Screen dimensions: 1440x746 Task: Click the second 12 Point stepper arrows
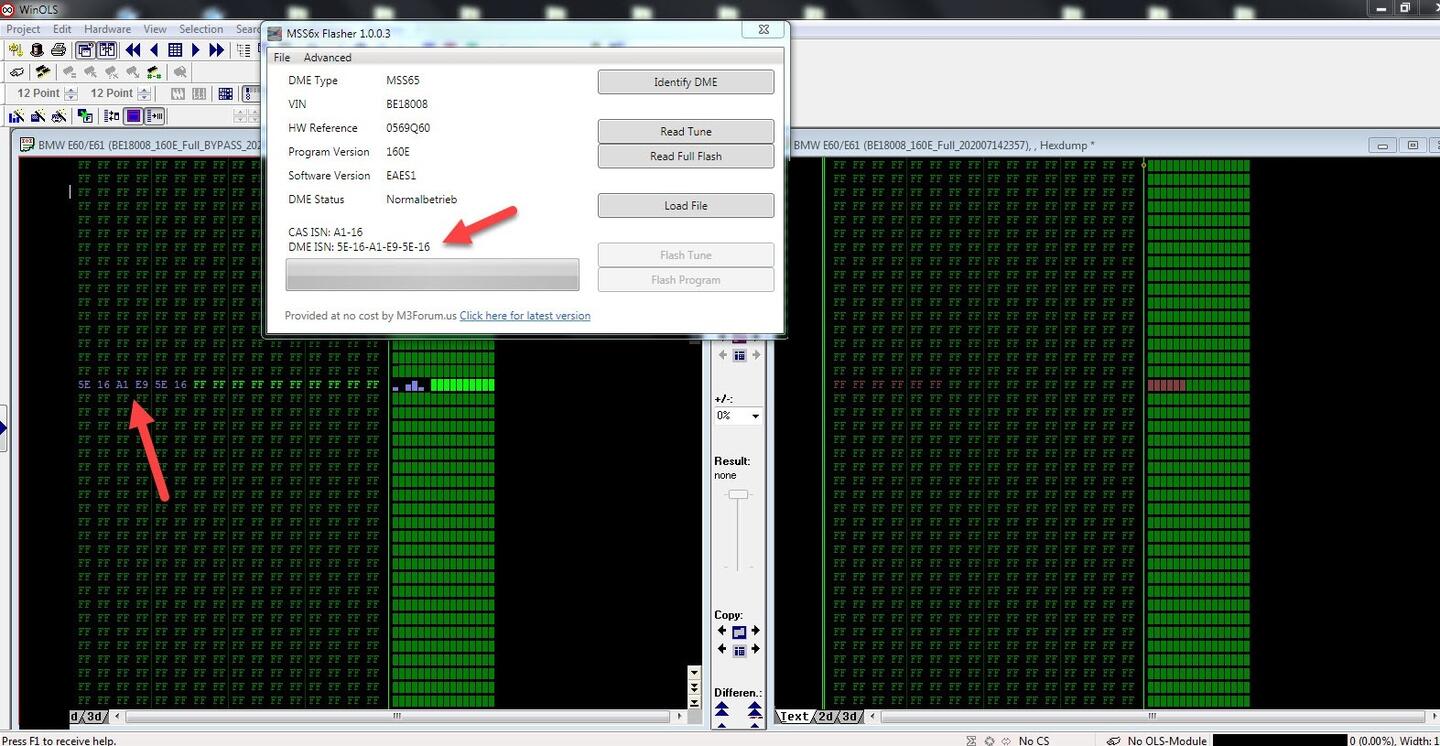(x=144, y=94)
